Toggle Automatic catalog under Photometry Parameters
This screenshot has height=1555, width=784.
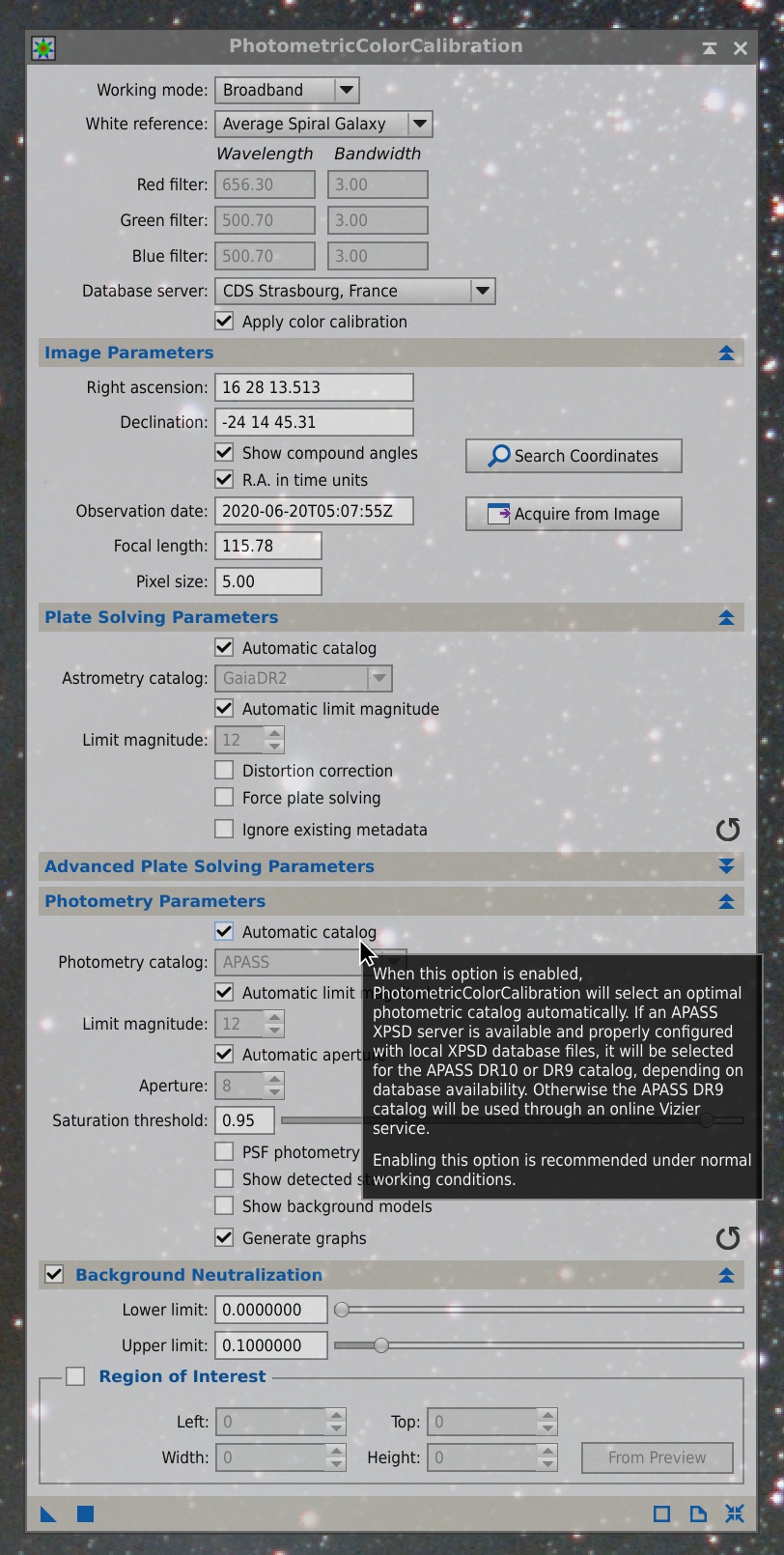point(224,931)
